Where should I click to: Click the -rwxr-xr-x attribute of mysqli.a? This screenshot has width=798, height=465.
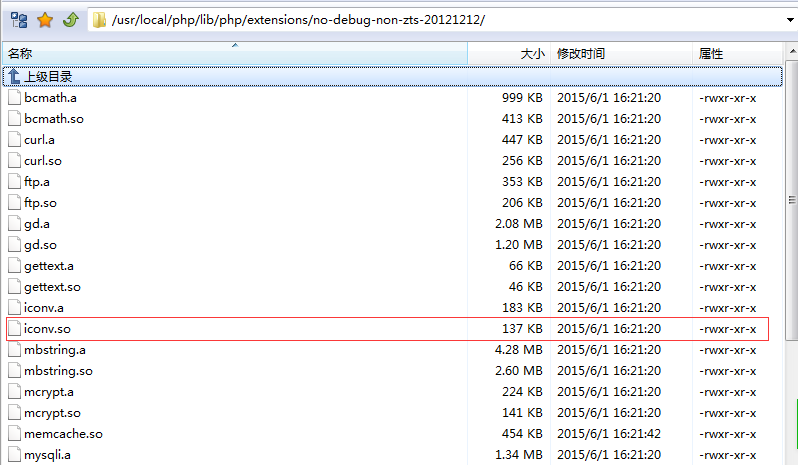click(728, 455)
